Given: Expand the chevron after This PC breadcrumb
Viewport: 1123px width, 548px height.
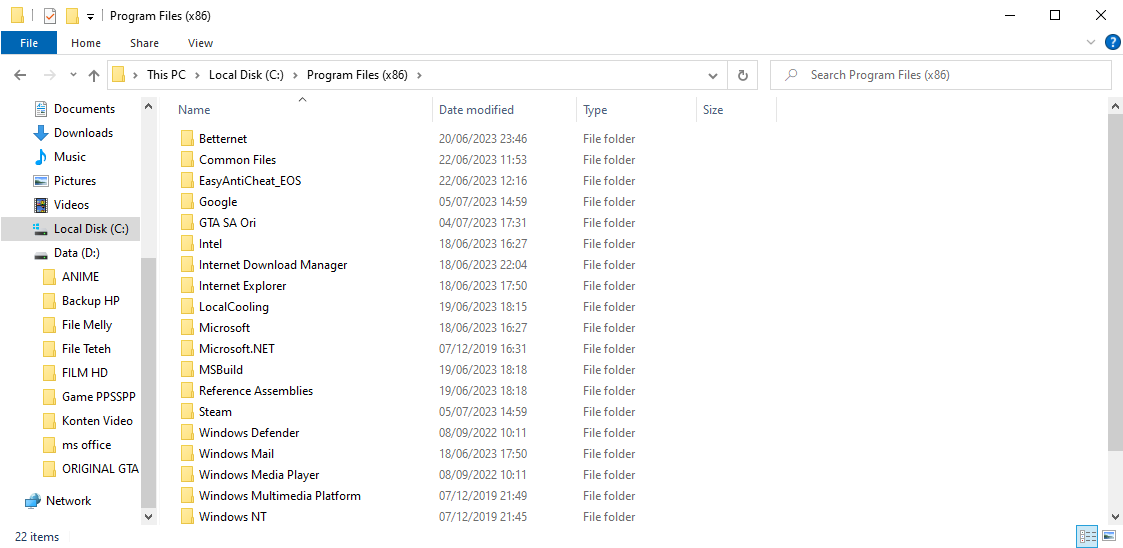Looking at the screenshot, I should tap(197, 74).
